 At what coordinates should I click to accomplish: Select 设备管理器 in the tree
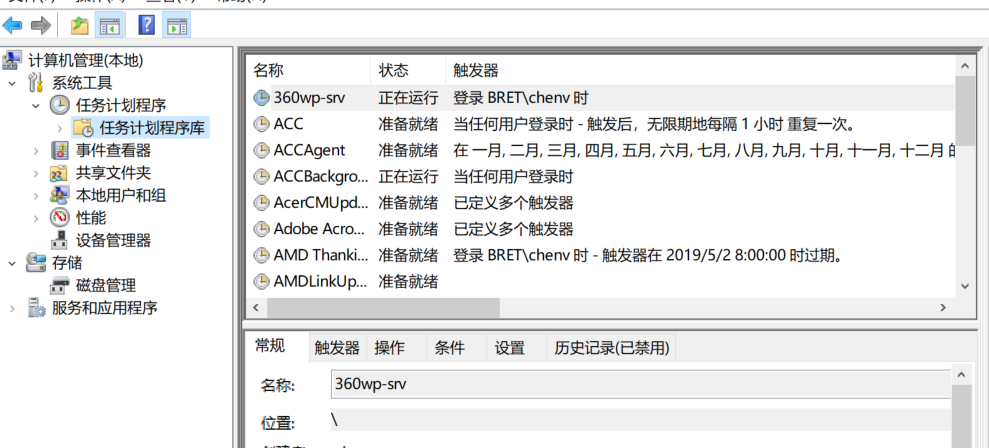click(113, 240)
